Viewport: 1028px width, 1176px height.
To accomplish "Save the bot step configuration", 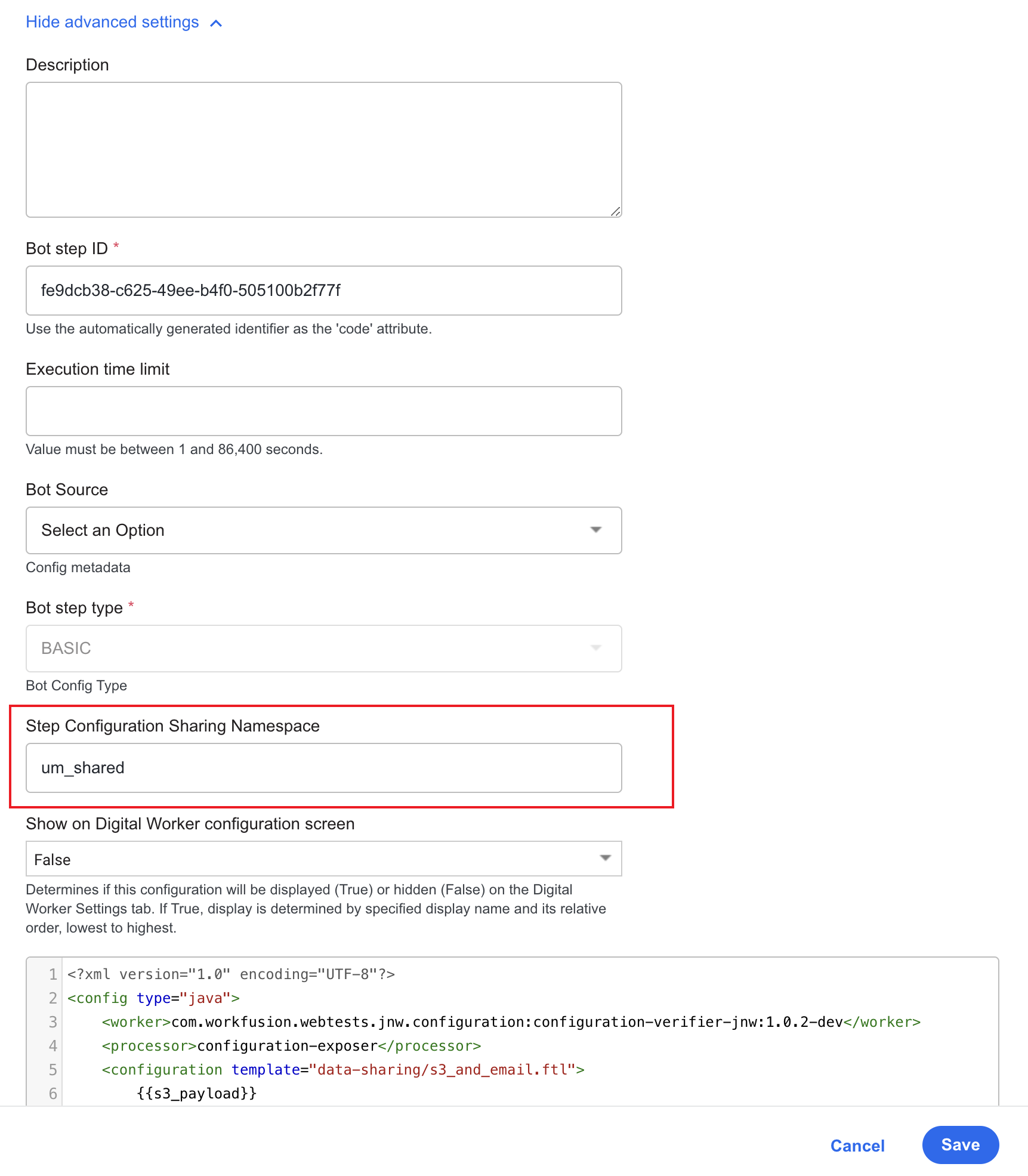I will click(x=961, y=1145).
